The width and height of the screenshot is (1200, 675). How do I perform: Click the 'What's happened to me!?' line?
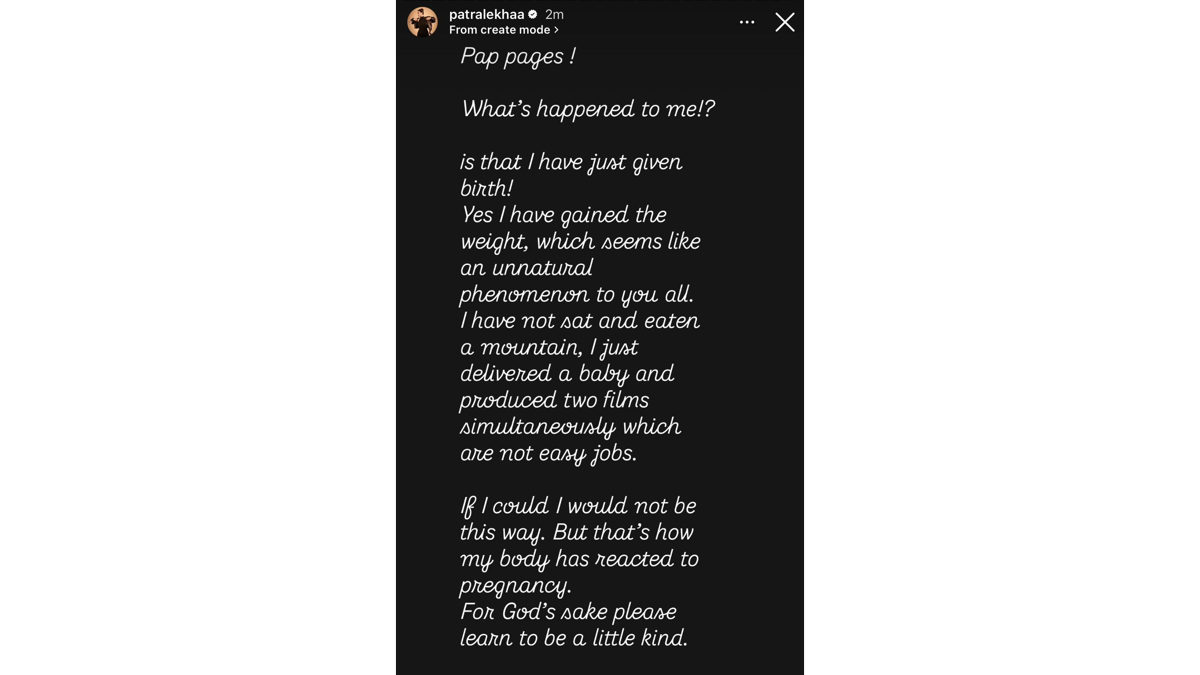coord(588,110)
